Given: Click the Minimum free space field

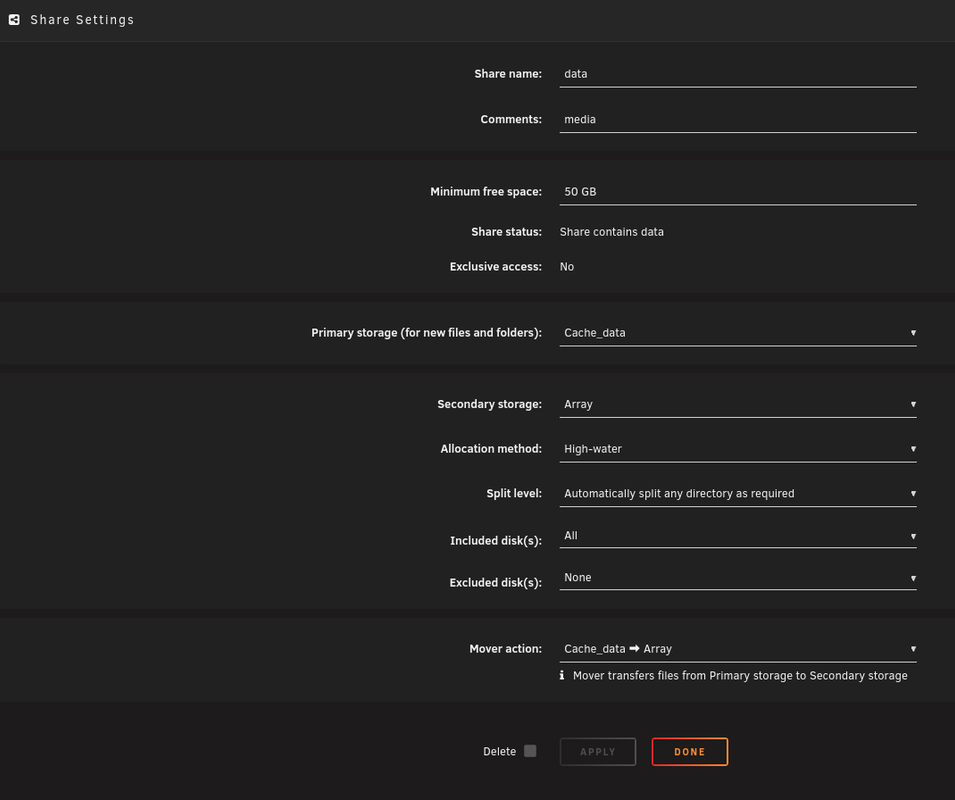Looking at the screenshot, I should click(x=738, y=191).
